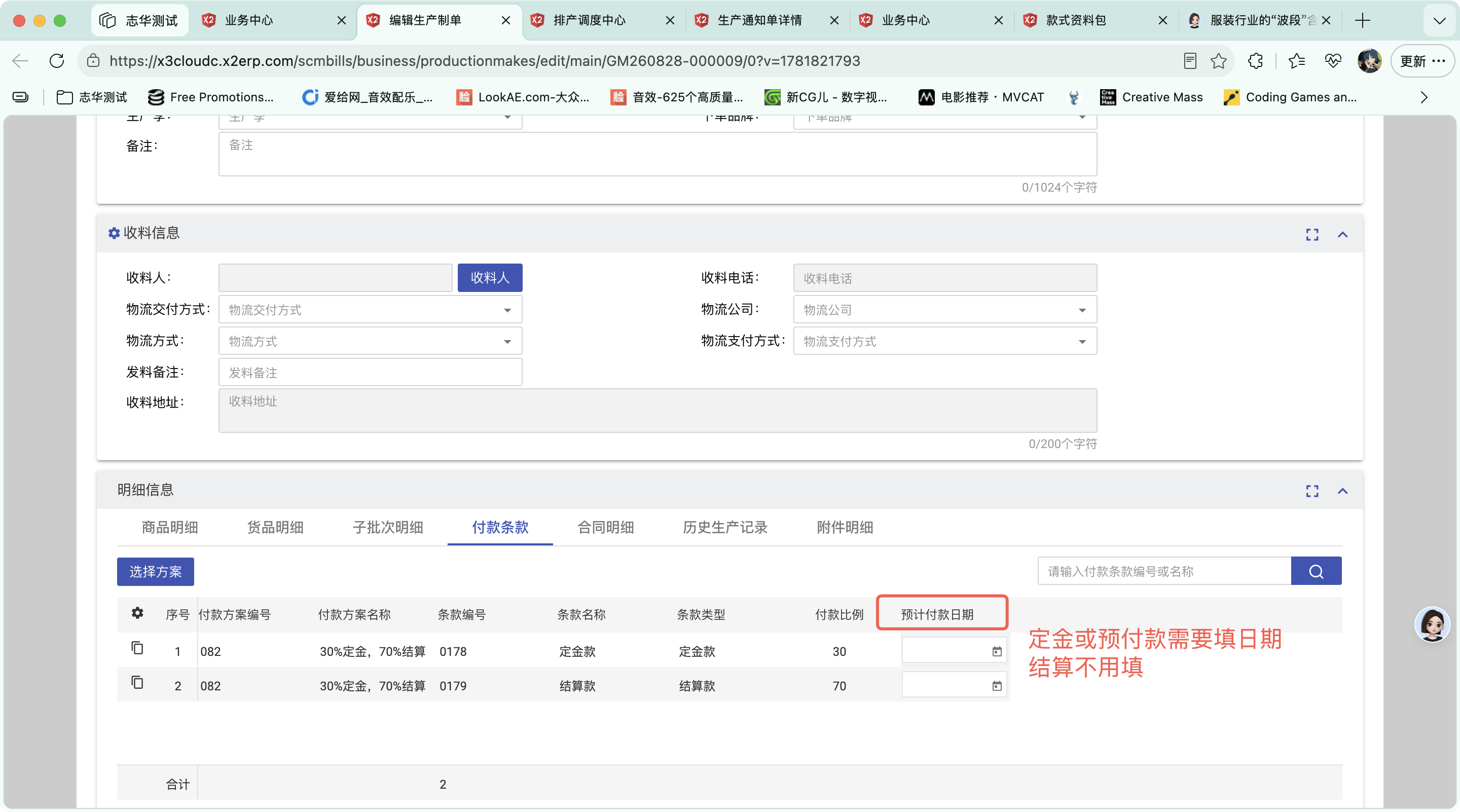The height and width of the screenshot is (812, 1460).
Task: Copy row 2 结算款 entry
Action: pyautogui.click(x=137, y=682)
